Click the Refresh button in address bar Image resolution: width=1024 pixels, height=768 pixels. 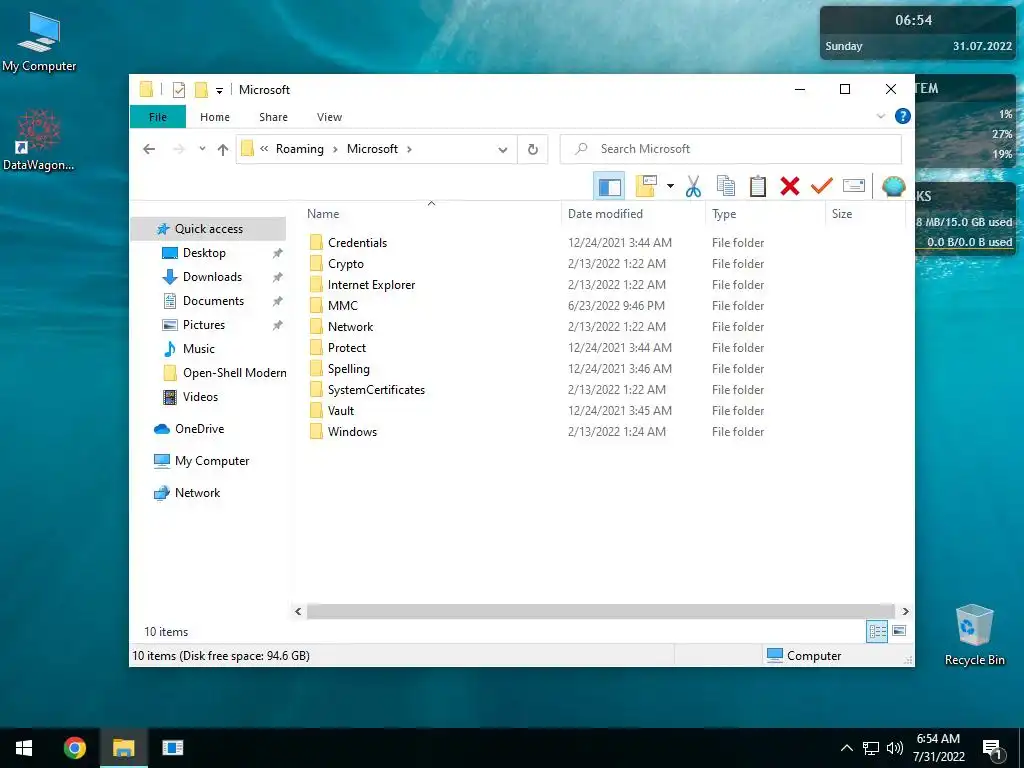533,150
